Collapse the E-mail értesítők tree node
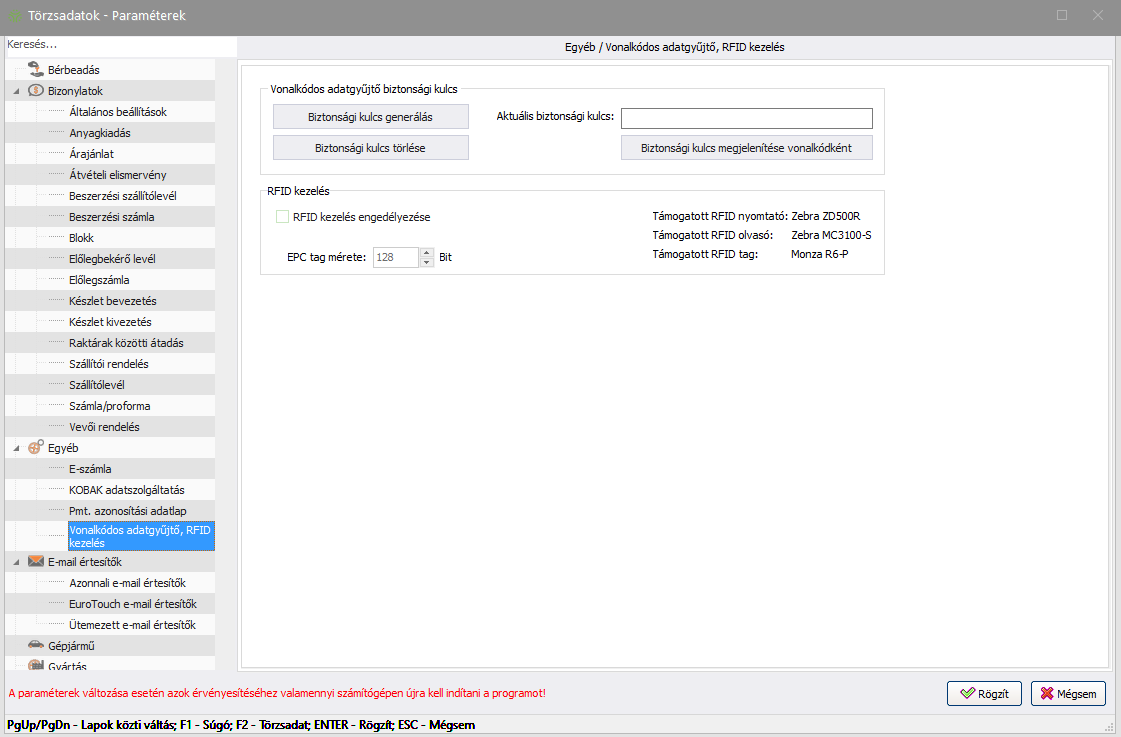 point(16,562)
